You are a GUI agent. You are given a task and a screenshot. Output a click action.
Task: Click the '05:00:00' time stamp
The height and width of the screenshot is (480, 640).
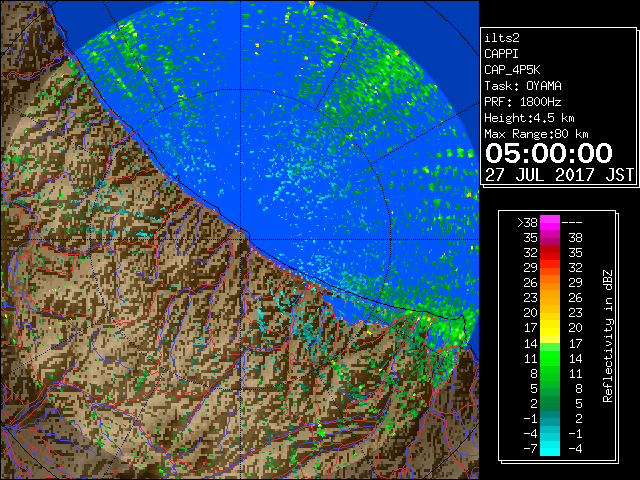coord(549,153)
